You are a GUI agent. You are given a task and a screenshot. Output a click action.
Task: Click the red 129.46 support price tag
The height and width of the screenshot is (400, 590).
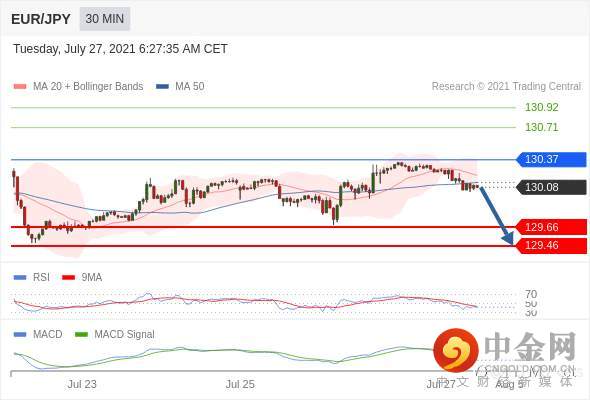pyautogui.click(x=551, y=245)
